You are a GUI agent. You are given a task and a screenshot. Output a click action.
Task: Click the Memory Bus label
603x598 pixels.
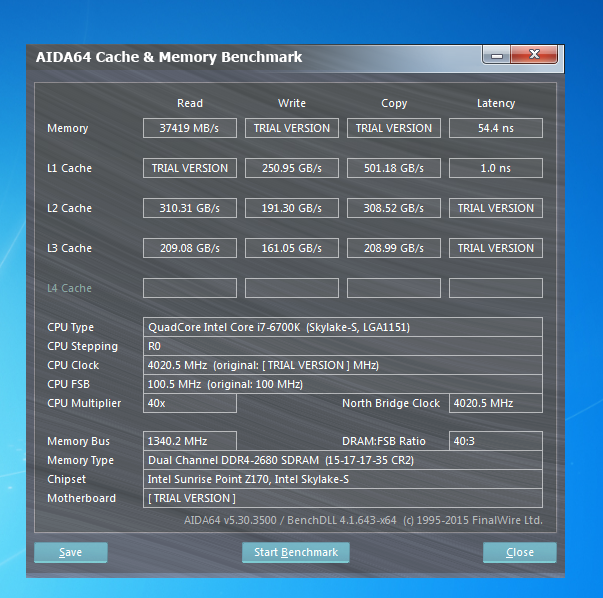tap(78, 441)
